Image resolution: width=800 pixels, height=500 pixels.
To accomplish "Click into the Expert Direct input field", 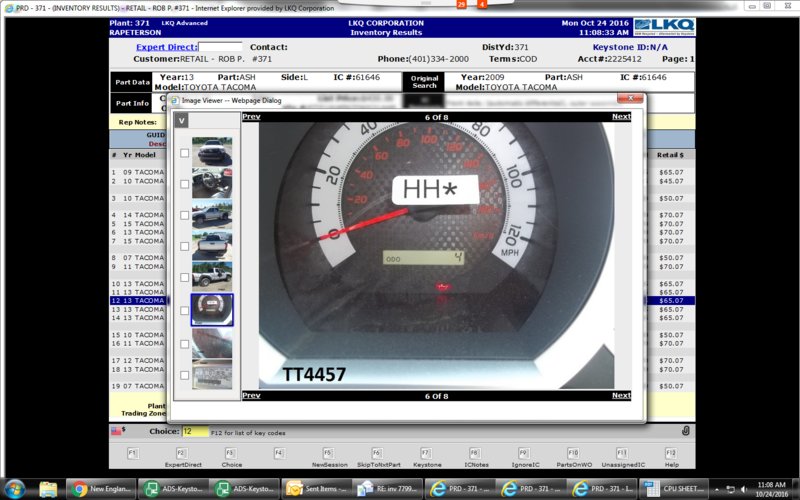I will click(220, 47).
